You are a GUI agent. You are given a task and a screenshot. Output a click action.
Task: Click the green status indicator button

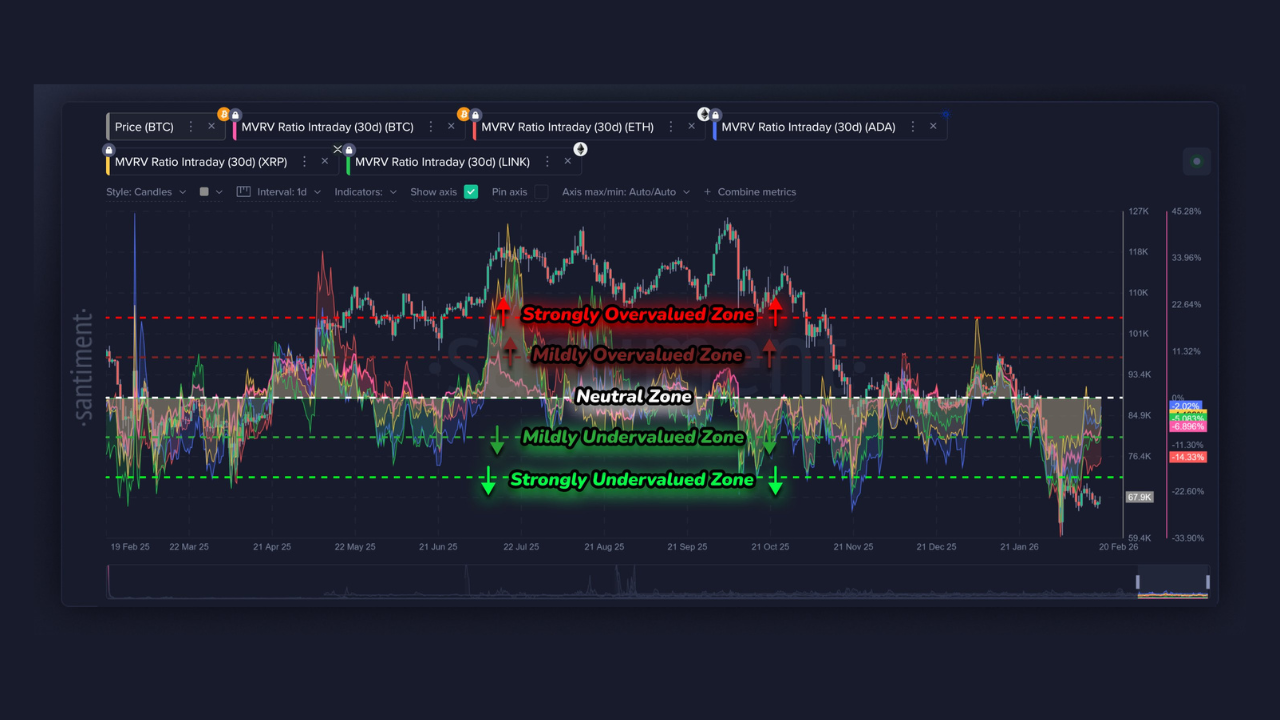click(x=1196, y=161)
